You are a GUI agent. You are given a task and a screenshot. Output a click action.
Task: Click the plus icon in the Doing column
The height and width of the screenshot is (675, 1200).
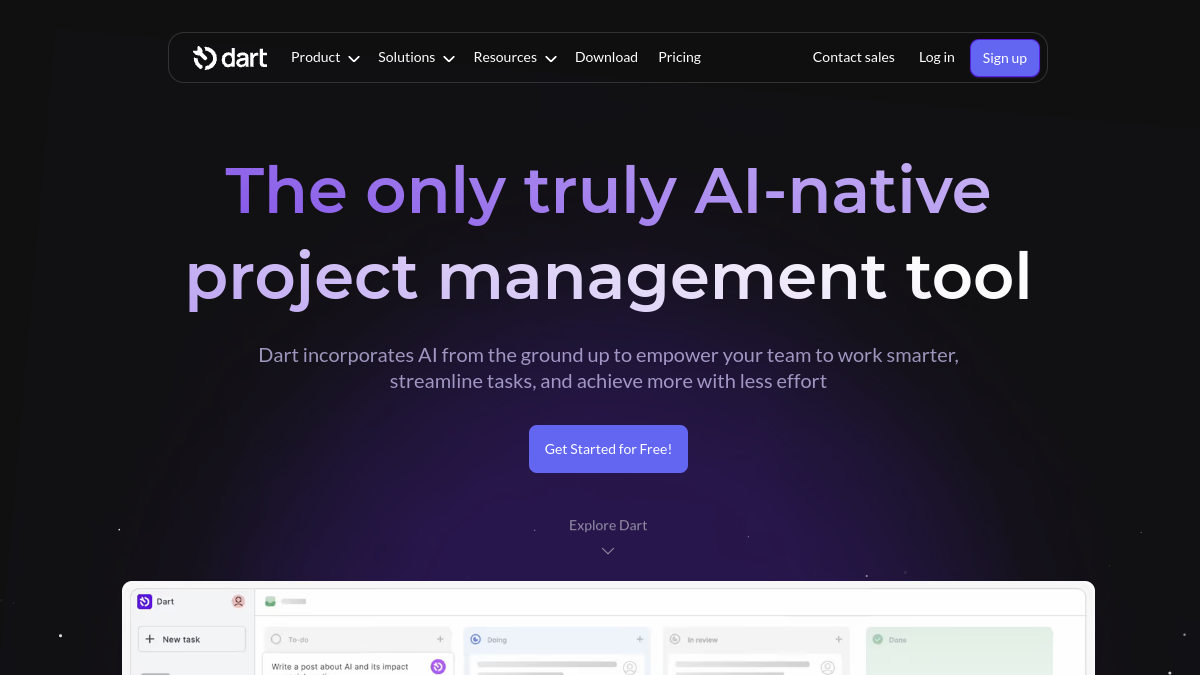pos(640,639)
